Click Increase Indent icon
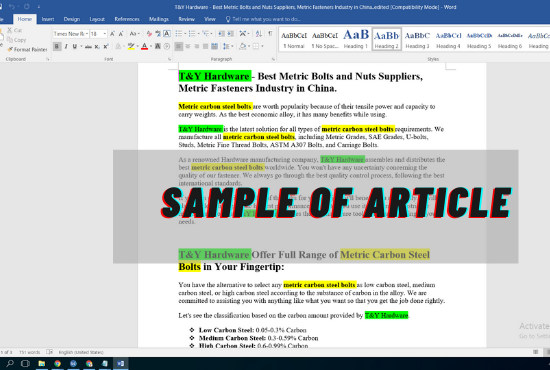 pyautogui.click(x=230, y=34)
